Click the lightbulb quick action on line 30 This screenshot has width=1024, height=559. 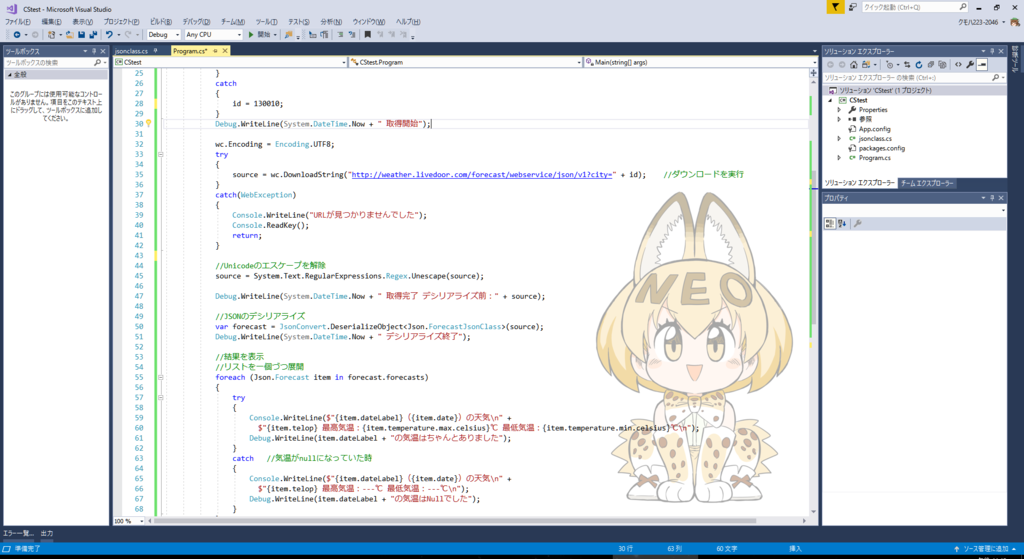click(148, 123)
